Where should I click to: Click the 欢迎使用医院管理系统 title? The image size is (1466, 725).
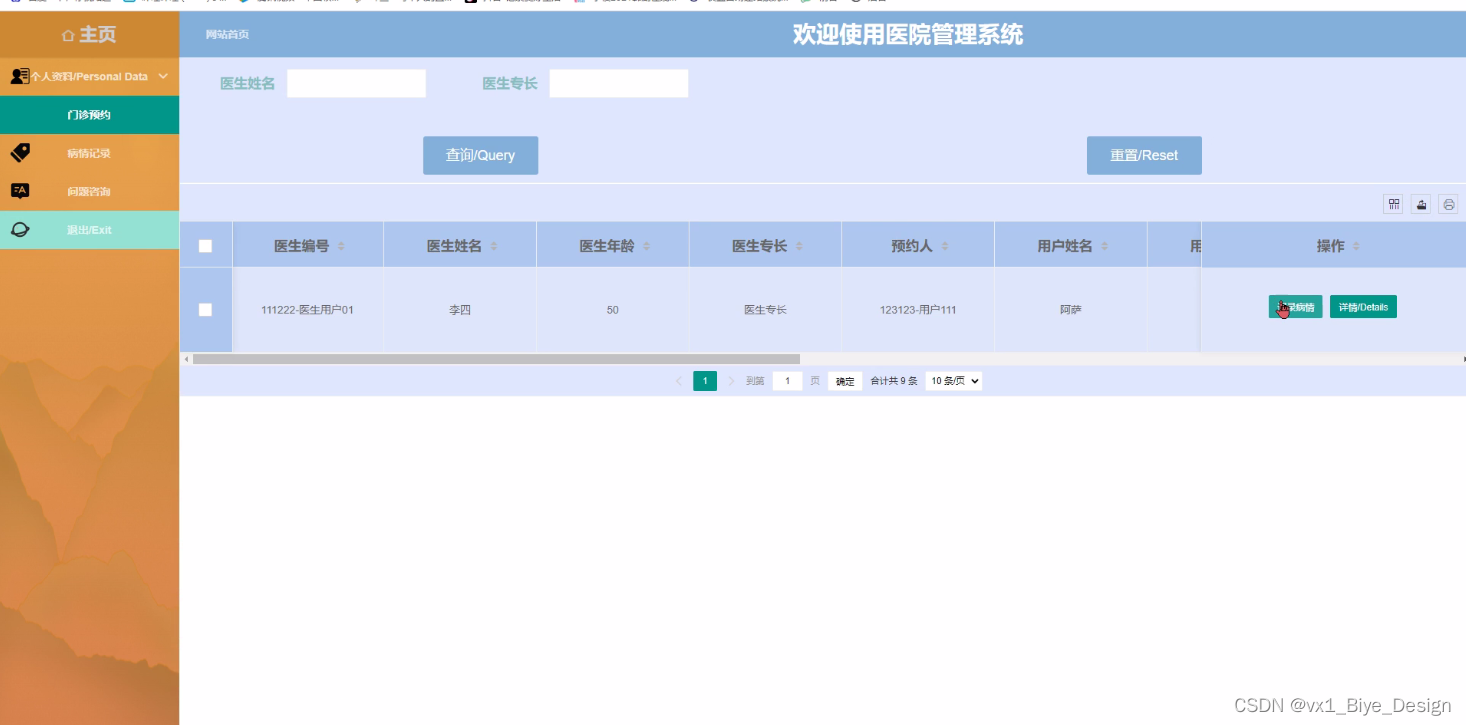[x=908, y=35]
